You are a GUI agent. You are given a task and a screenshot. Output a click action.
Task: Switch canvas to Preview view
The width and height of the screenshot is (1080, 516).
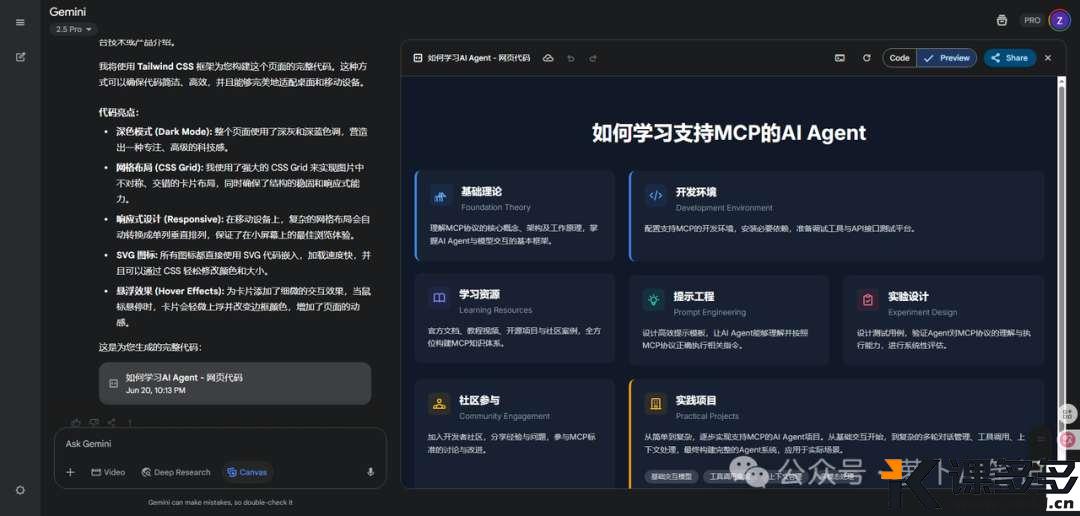pos(947,58)
